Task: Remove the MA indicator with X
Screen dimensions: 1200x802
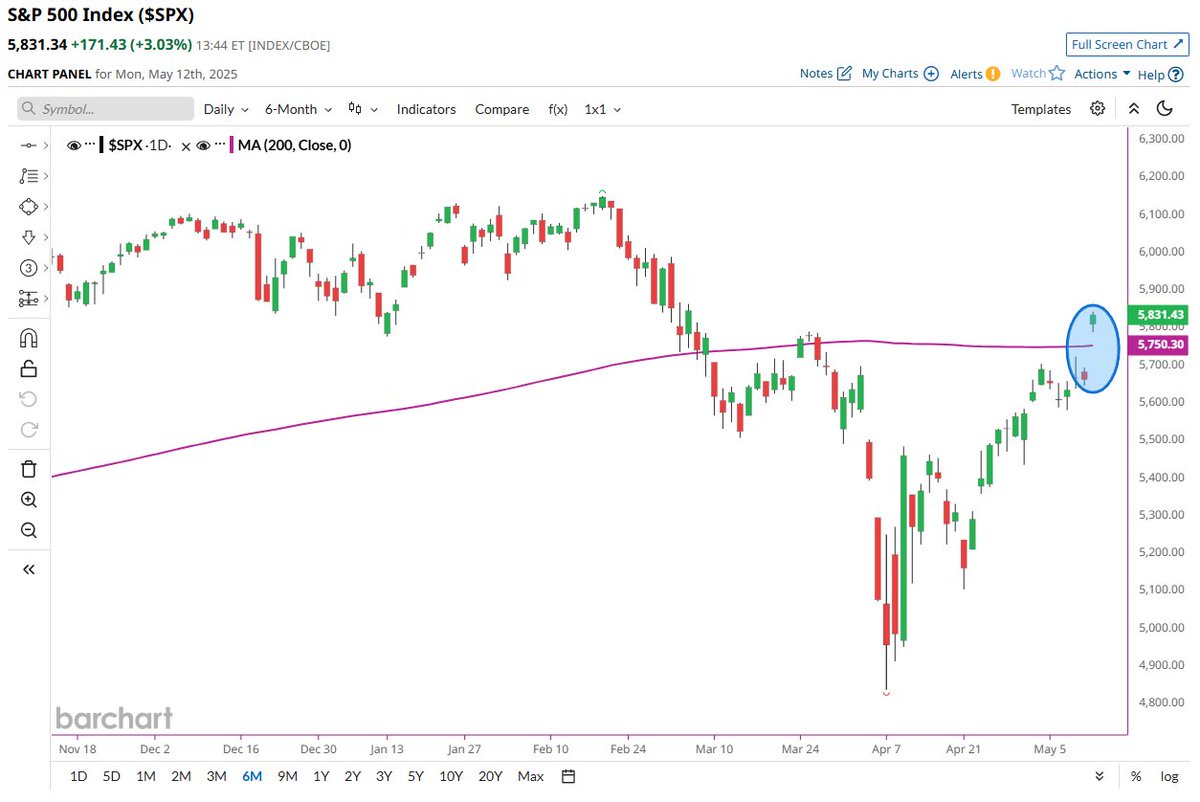Action: tap(186, 146)
